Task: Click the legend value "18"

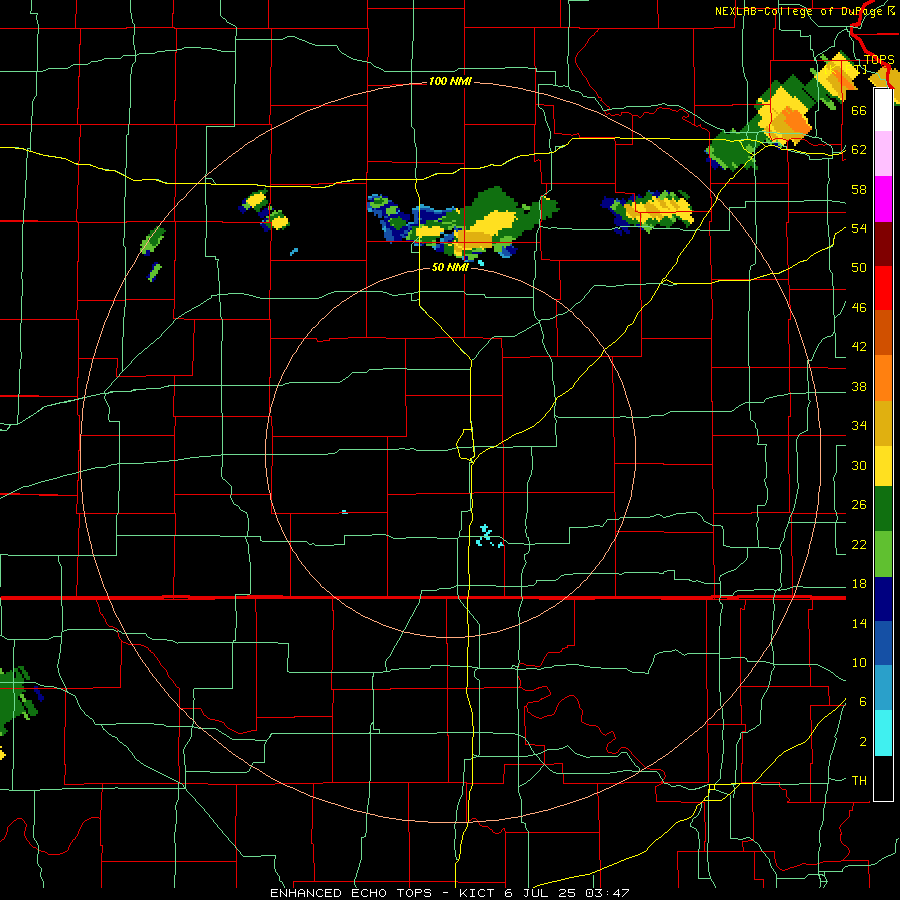Action: [859, 584]
